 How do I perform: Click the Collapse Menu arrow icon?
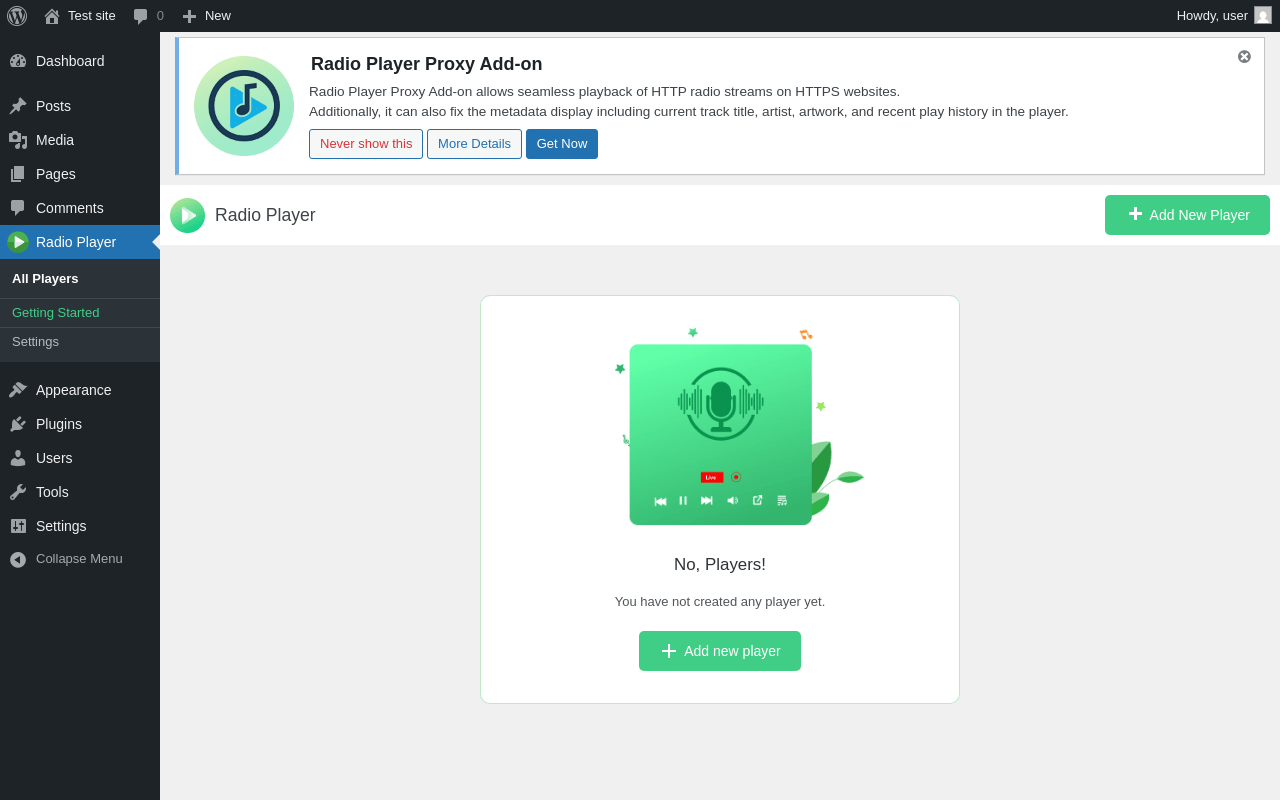pos(18,559)
